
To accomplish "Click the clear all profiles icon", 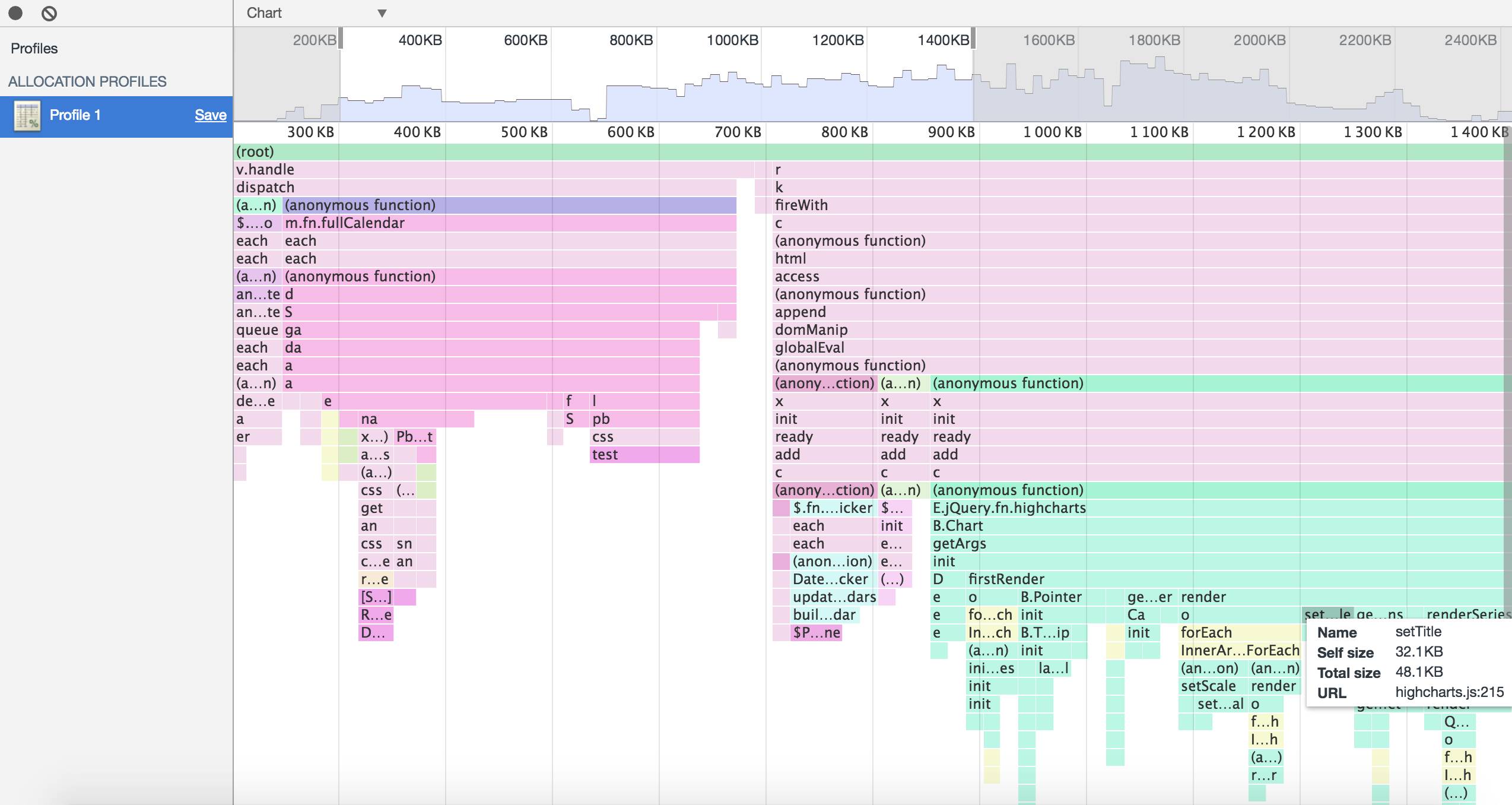I will [49, 13].
